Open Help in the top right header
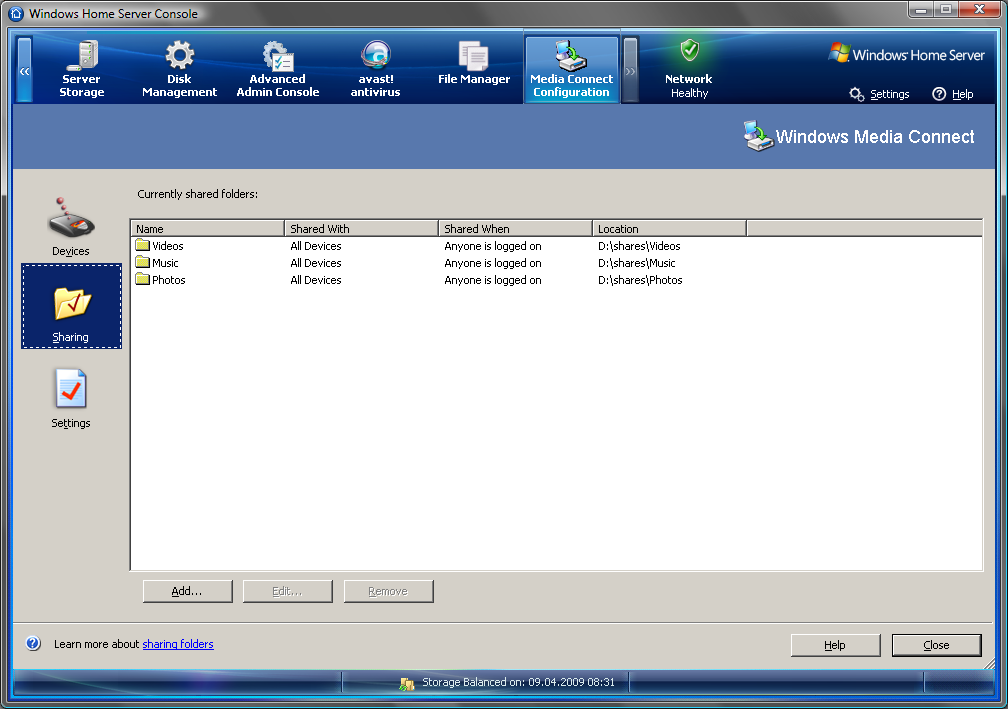The width and height of the screenshot is (1008, 709). [953, 94]
